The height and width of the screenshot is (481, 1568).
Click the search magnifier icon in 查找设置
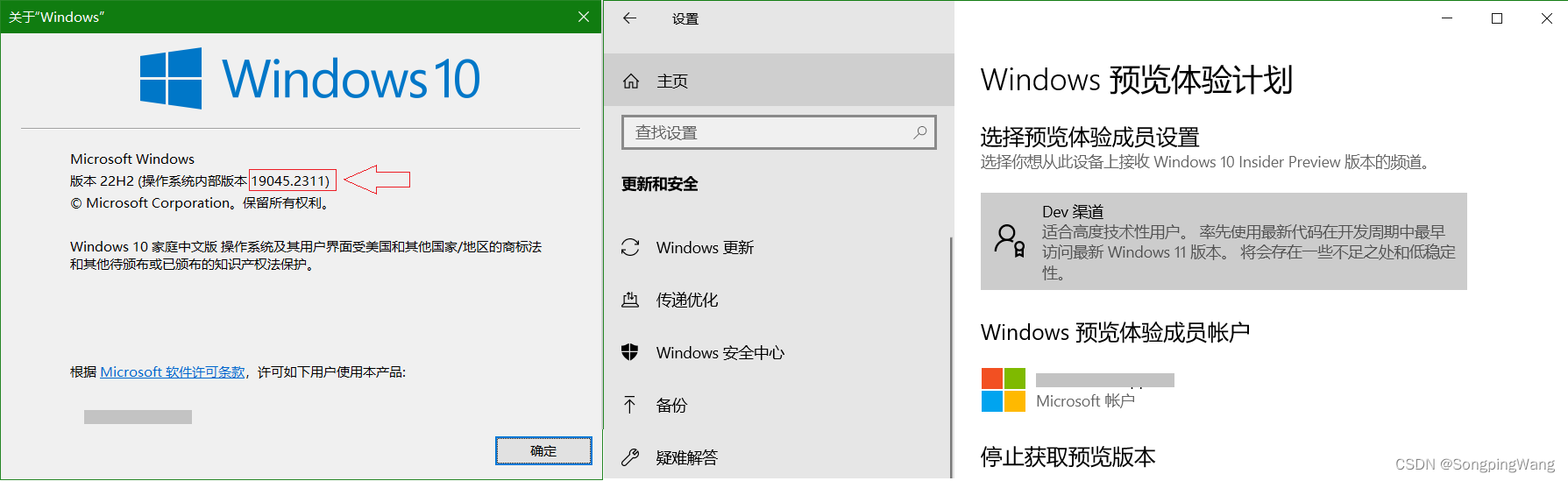(x=919, y=132)
